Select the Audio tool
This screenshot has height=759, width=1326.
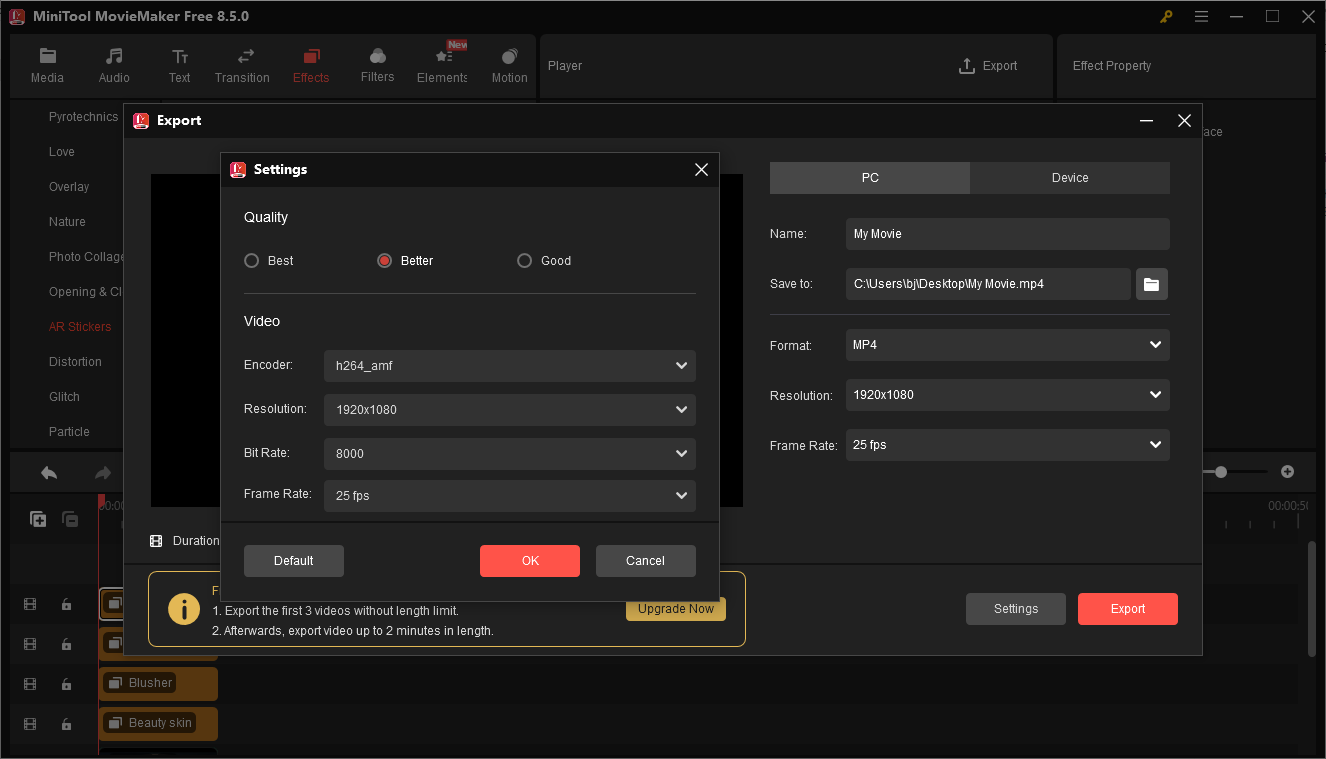tap(113, 65)
